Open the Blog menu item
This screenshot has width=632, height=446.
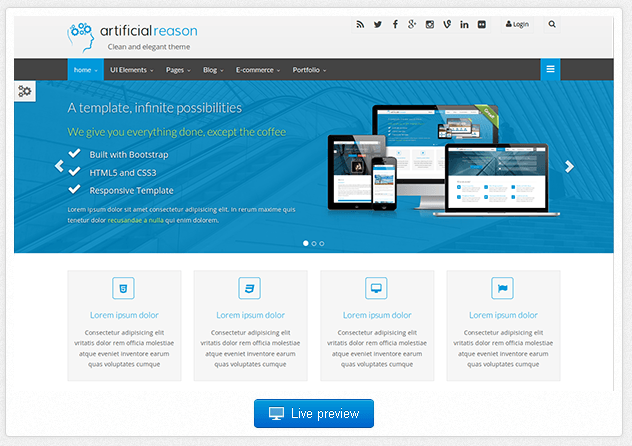212,70
